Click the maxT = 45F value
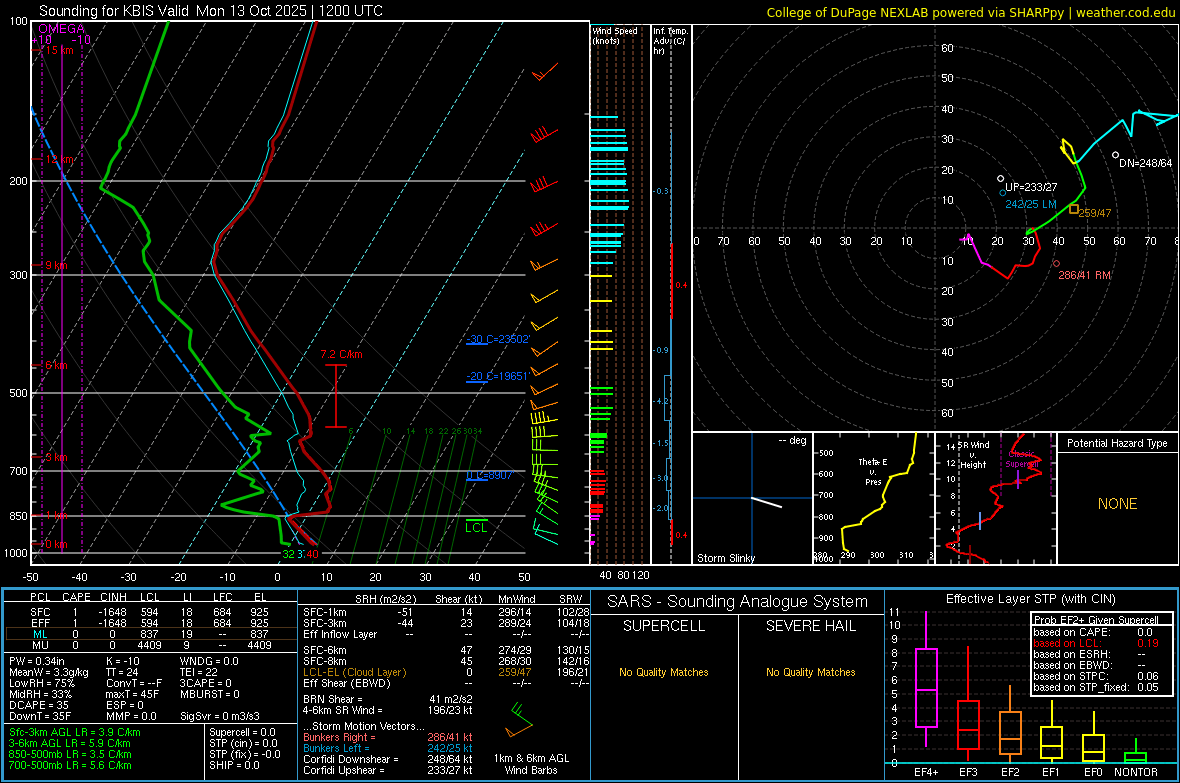 (x=132, y=693)
